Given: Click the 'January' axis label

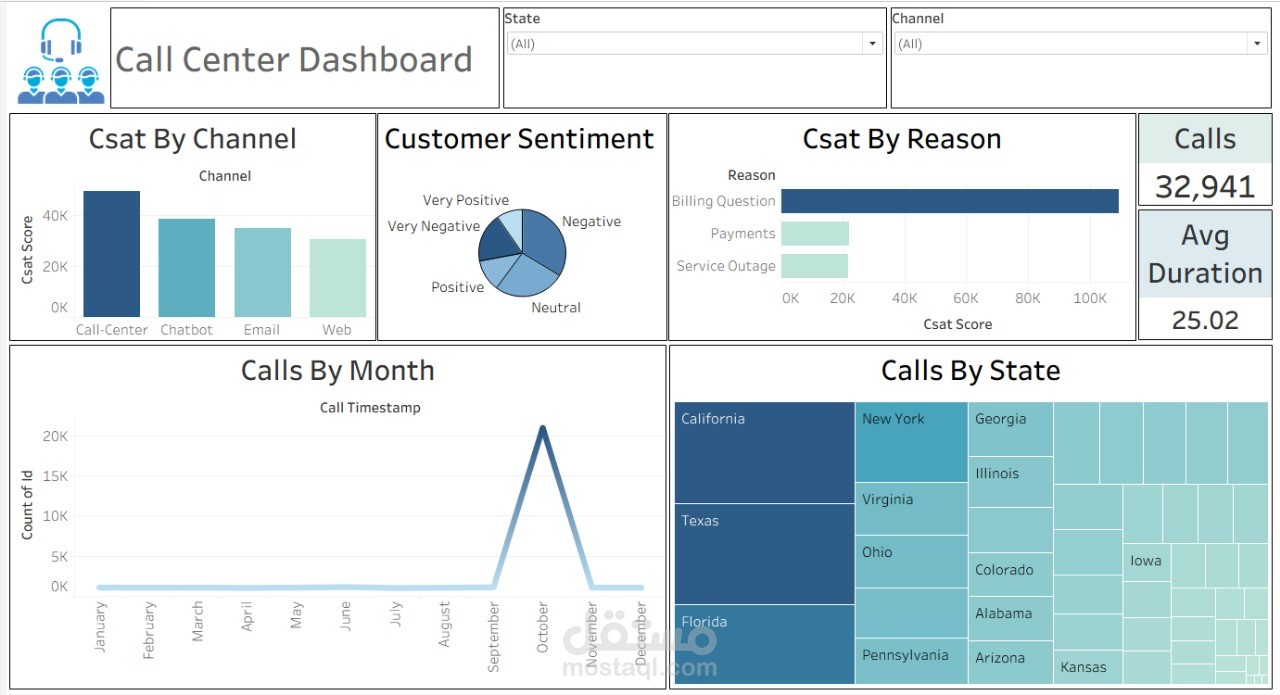Looking at the screenshot, I should pos(99,628).
